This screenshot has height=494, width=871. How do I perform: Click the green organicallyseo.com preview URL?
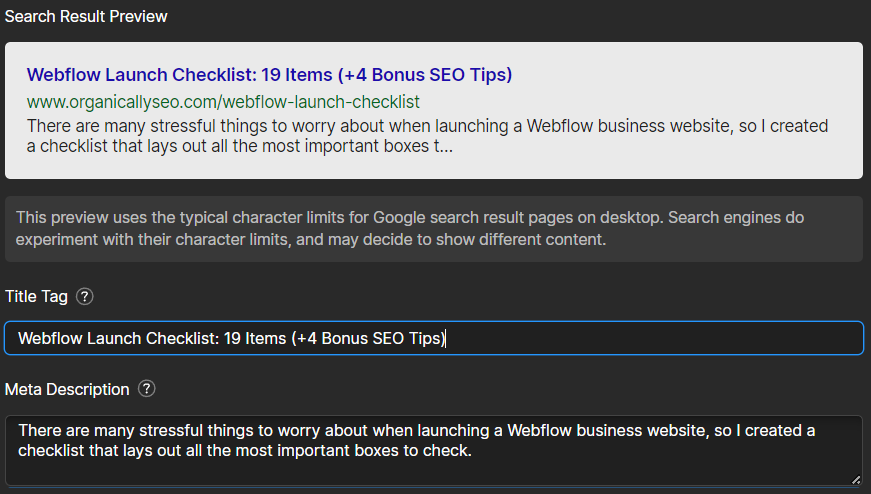coord(223,102)
